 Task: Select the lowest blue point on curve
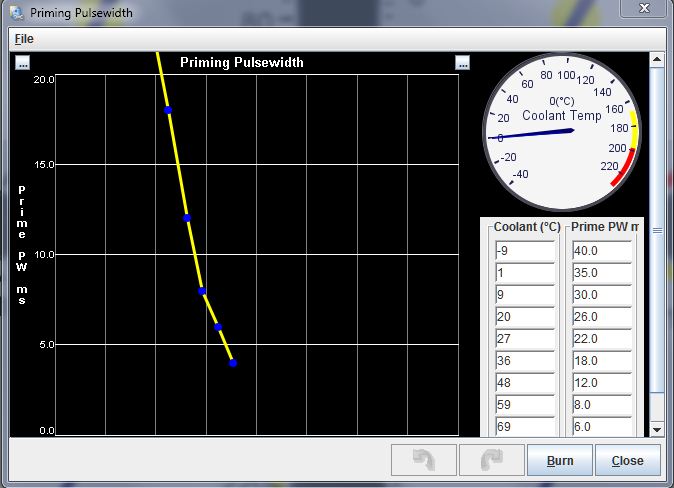(x=233, y=363)
